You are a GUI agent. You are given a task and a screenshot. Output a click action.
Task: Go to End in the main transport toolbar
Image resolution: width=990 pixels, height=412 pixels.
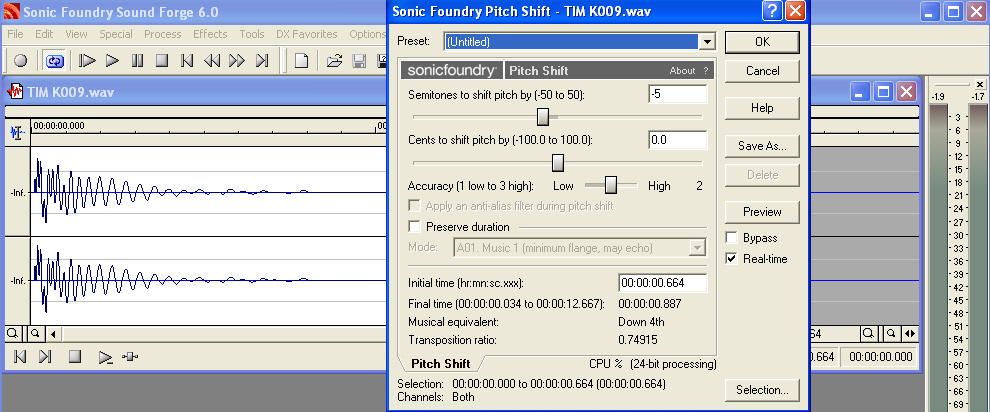click(x=261, y=61)
